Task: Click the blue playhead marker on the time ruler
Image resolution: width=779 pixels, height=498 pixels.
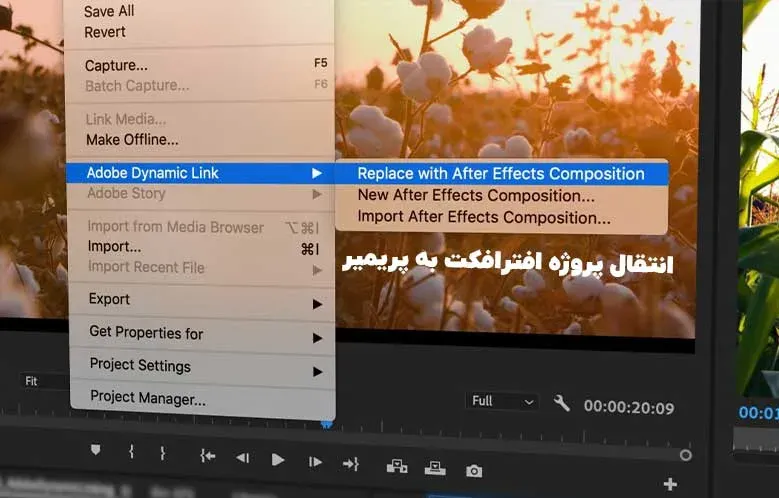Action: (326, 424)
